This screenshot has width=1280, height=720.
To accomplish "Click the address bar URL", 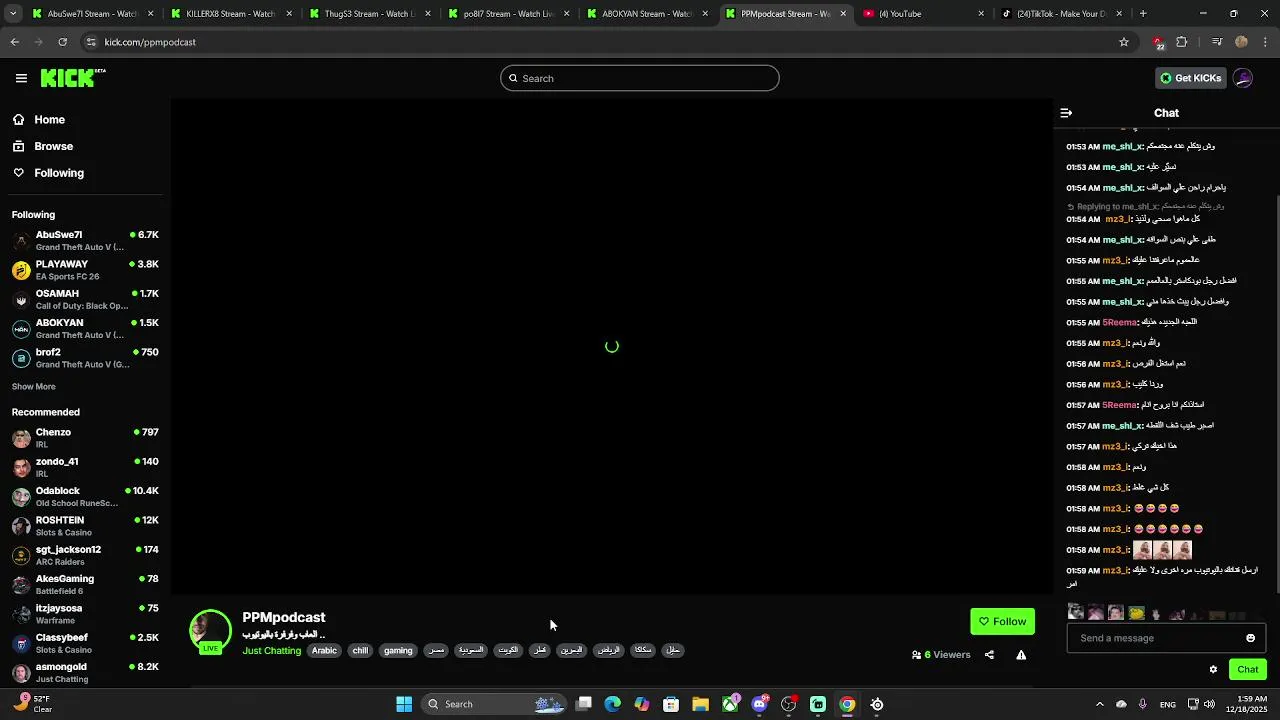I will (150, 42).
